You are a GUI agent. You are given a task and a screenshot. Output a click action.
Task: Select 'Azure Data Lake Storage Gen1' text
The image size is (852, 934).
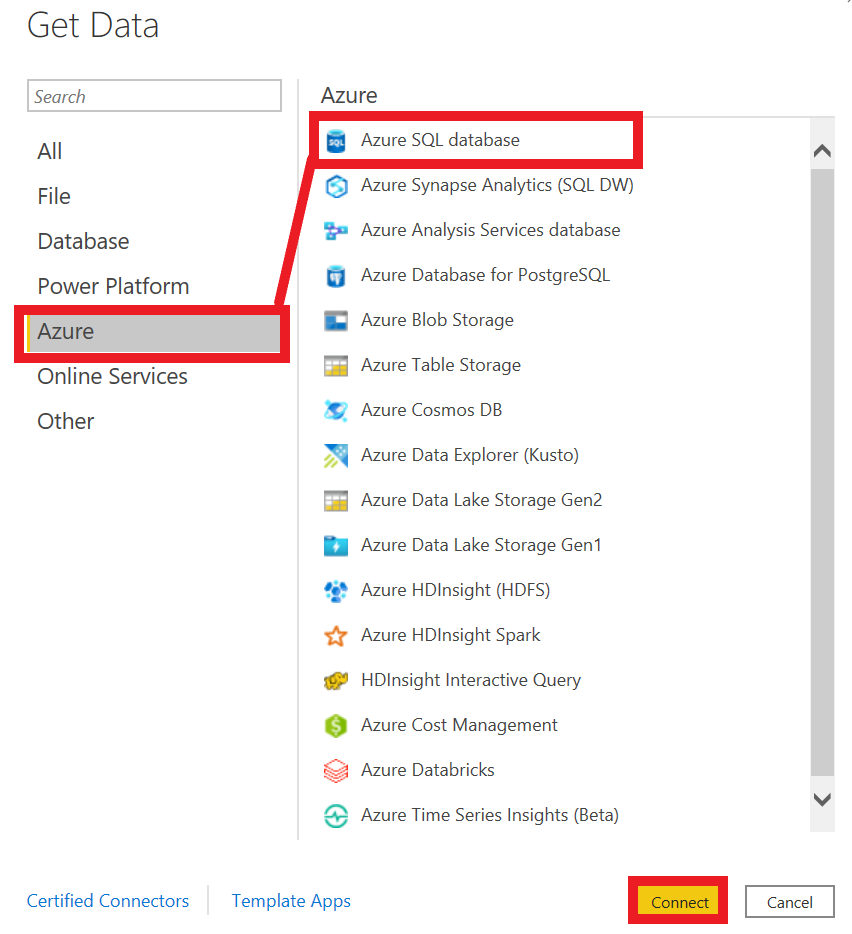pos(481,546)
